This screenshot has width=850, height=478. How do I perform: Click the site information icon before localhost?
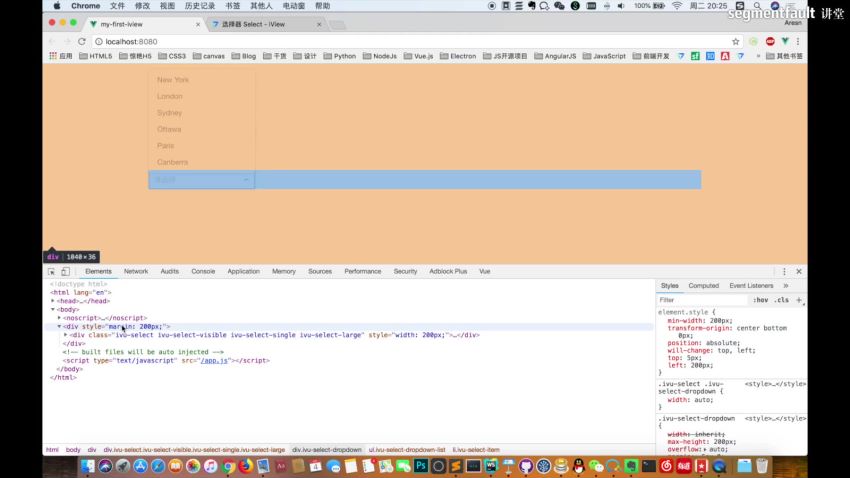coord(99,41)
